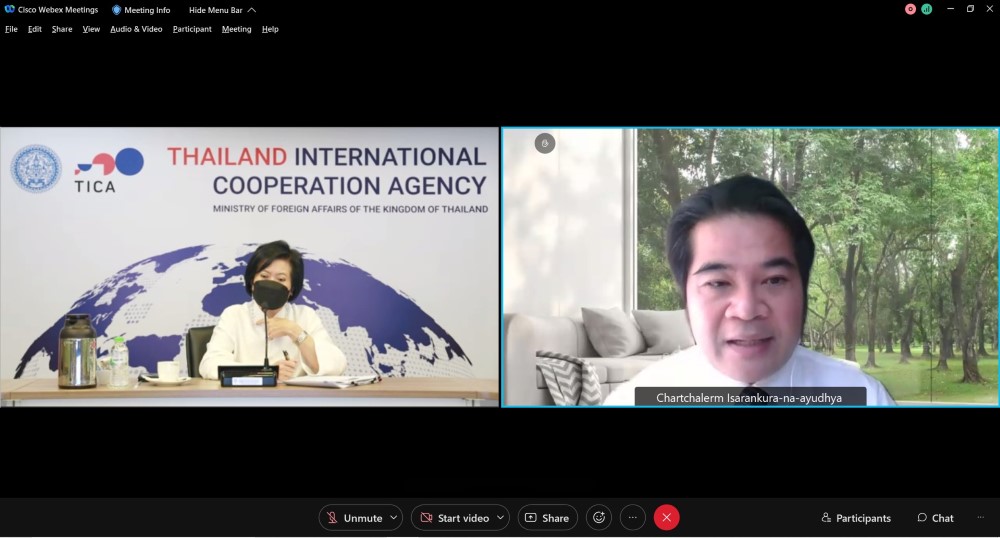Collapse menu bar with Hide Menu Bar
Screen dimensions: 1000x538
pos(222,10)
